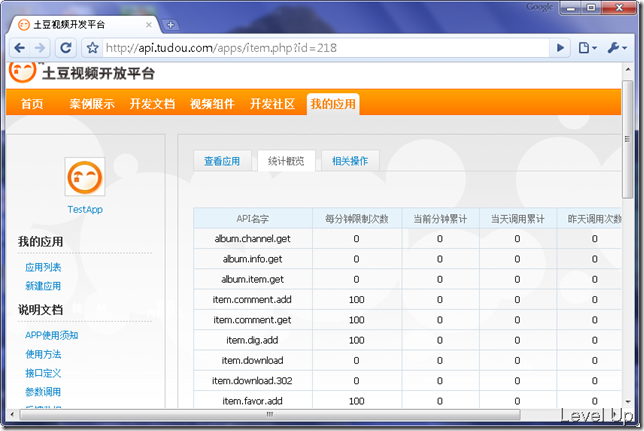
Task: Open a new tab with plus button
Action: tap(170, 25)
